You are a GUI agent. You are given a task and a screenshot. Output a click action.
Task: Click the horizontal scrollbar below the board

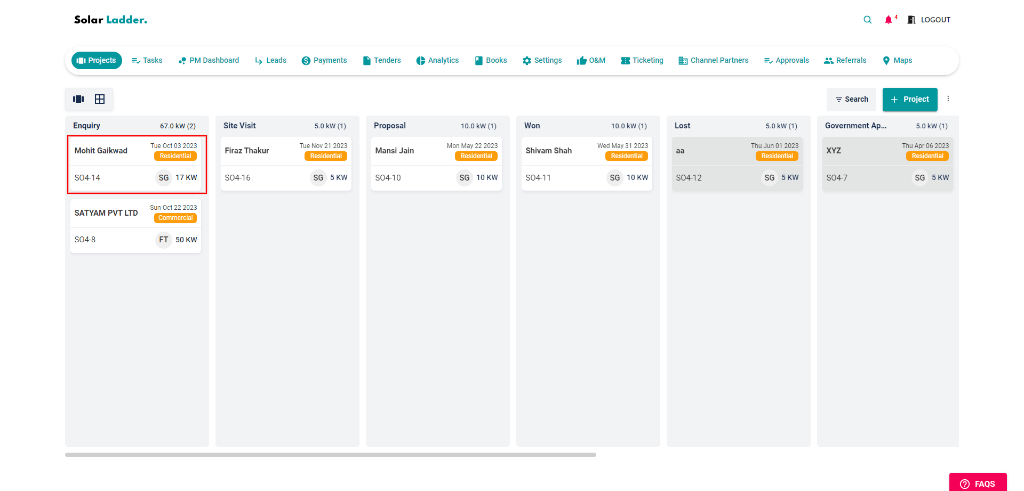pyautogui.click(x=330, y=455)
